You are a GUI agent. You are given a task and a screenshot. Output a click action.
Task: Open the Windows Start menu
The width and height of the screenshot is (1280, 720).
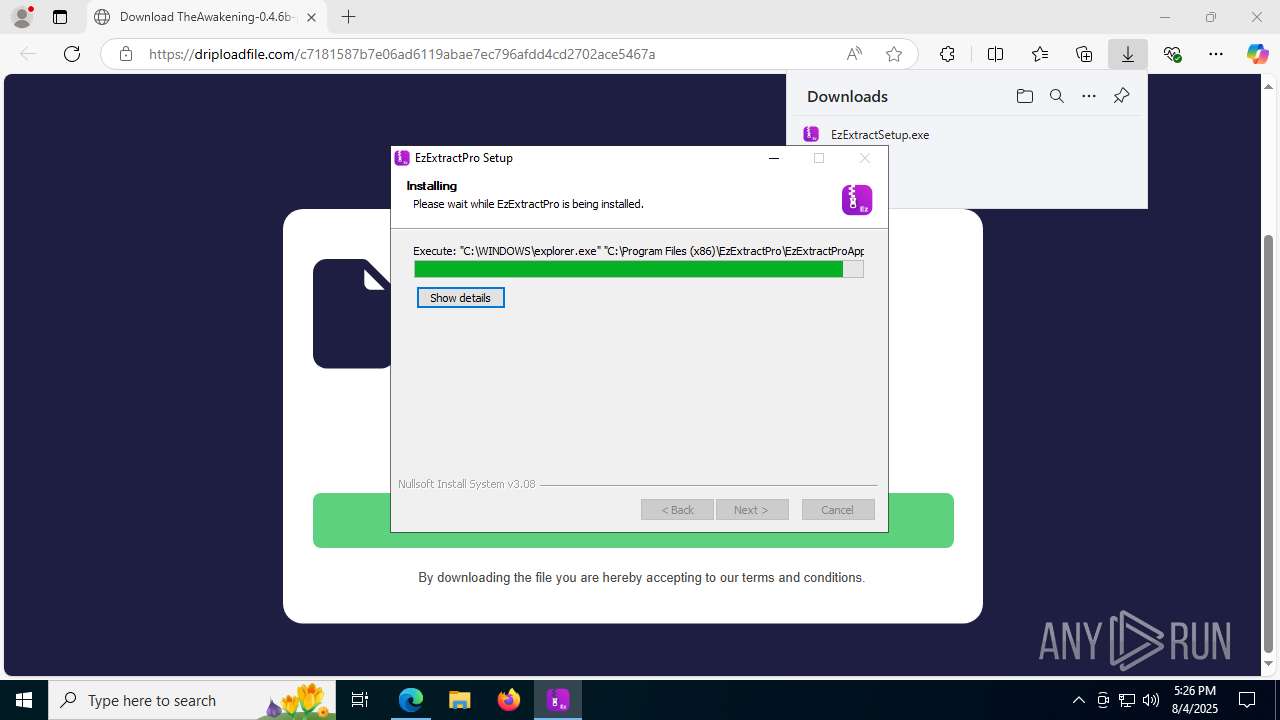click(24, 700)
